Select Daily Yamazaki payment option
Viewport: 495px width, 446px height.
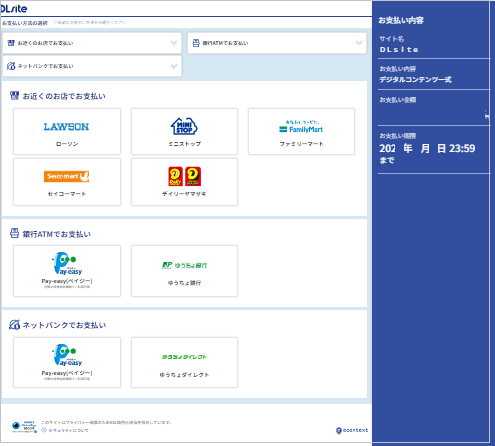[x=184, y=182]
